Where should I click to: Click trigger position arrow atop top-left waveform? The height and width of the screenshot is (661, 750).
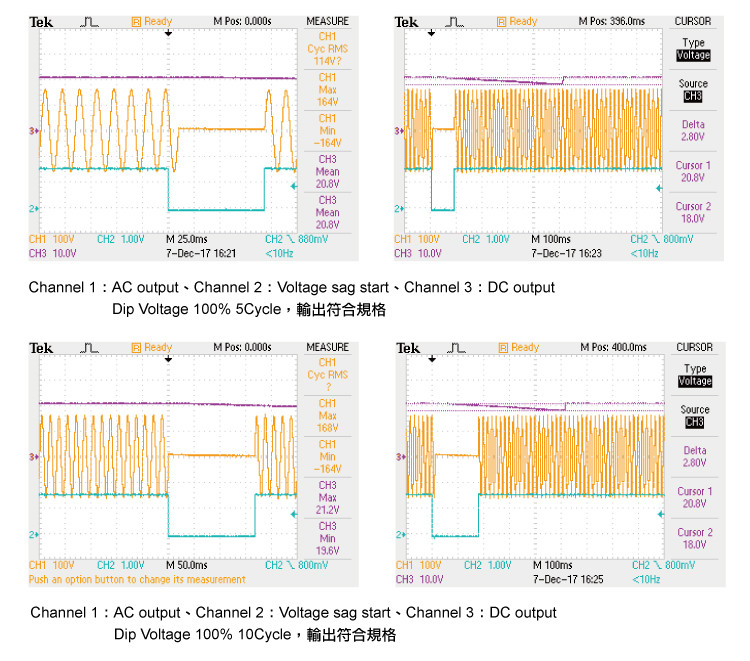(x=168, y=33)
